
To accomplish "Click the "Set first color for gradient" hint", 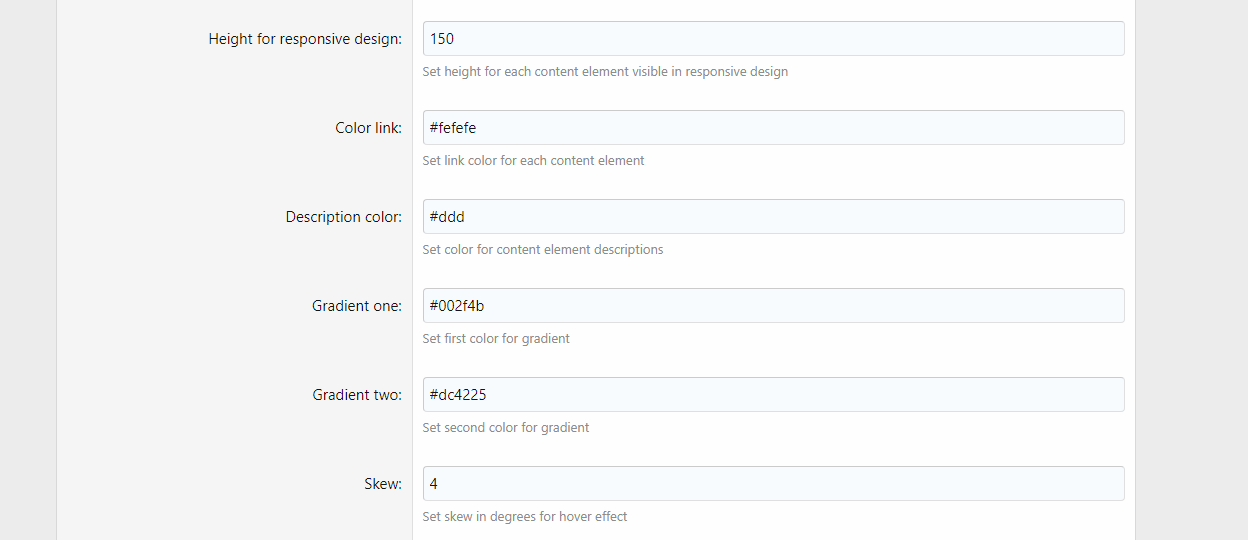I will (496, 339).
